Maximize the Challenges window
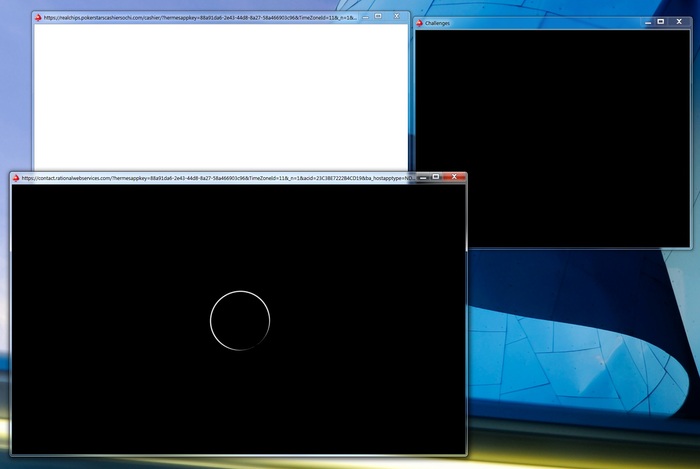The width and height of the screenshot is (700, 469). (x=661, y=22)
